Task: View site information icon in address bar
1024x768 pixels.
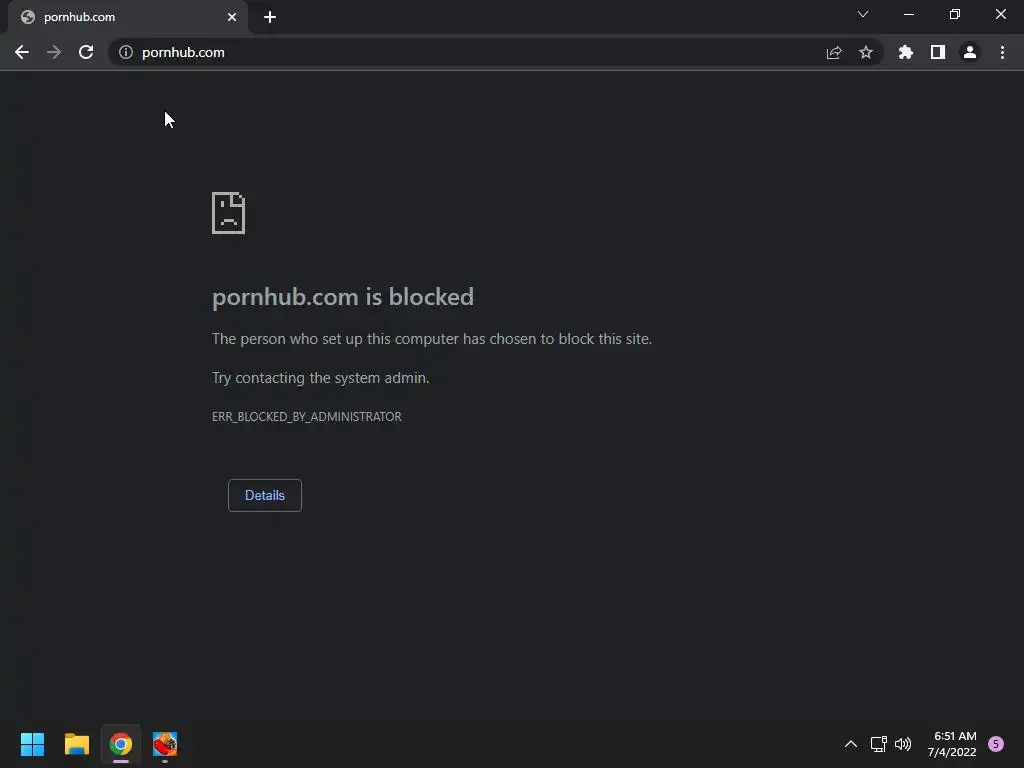Action: click(126, 52)
